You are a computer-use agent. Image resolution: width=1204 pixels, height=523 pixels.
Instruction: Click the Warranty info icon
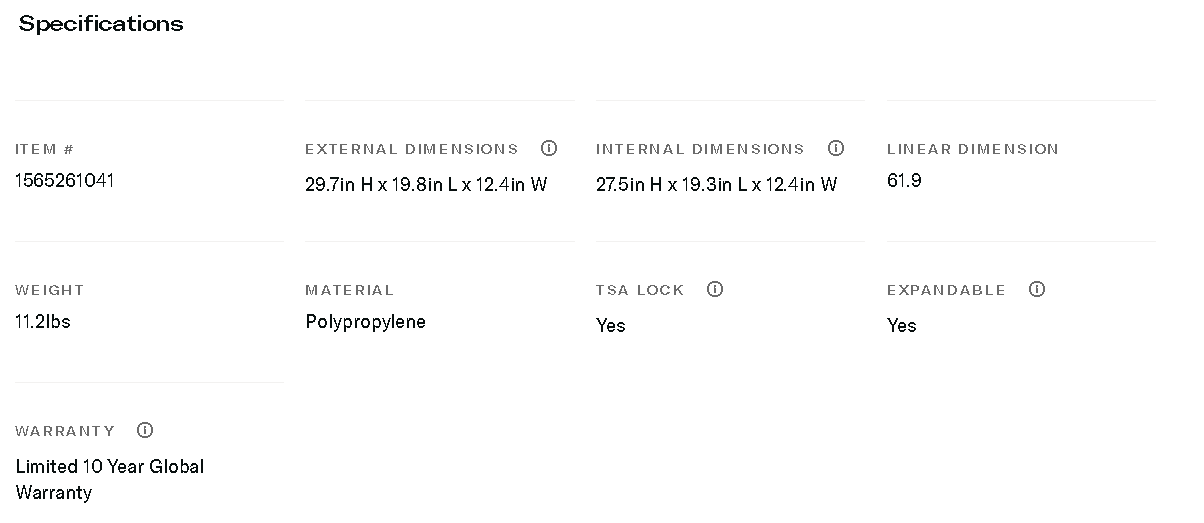(145, 430)
